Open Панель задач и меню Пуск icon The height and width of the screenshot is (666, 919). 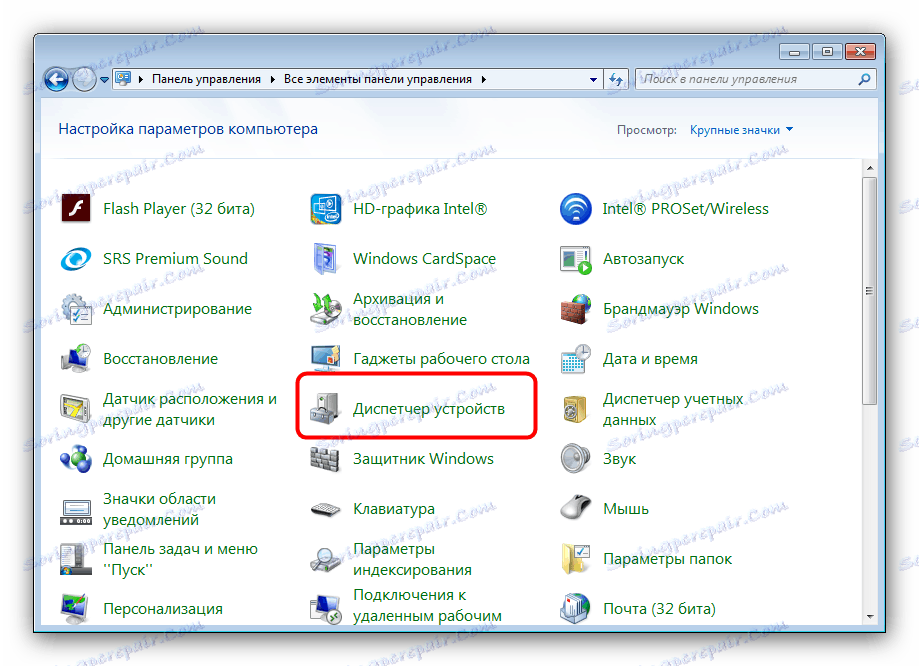(x=76, y=559)
